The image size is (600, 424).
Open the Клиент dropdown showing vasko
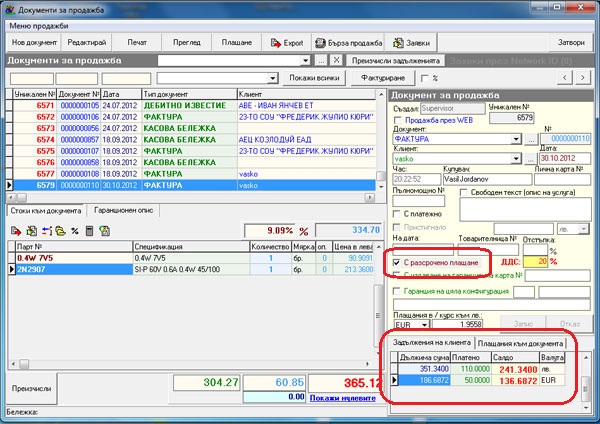517,158
